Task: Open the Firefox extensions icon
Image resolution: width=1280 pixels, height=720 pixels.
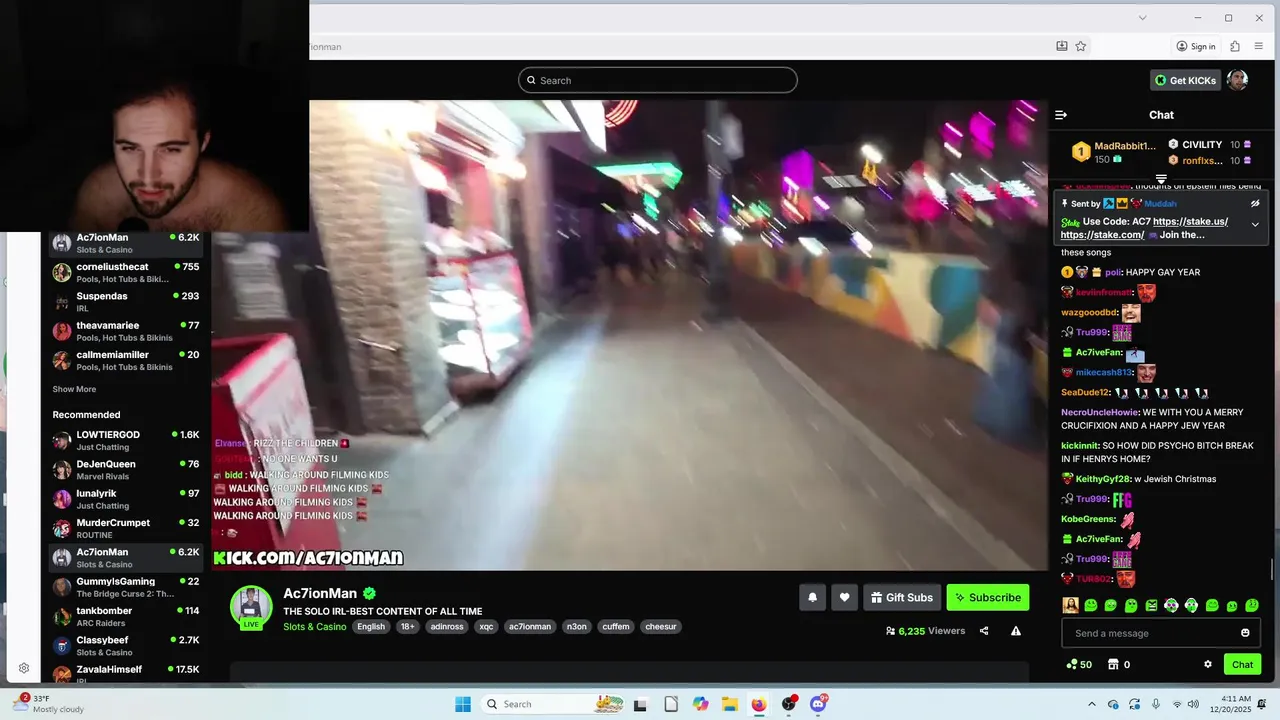Action: 1235,46
